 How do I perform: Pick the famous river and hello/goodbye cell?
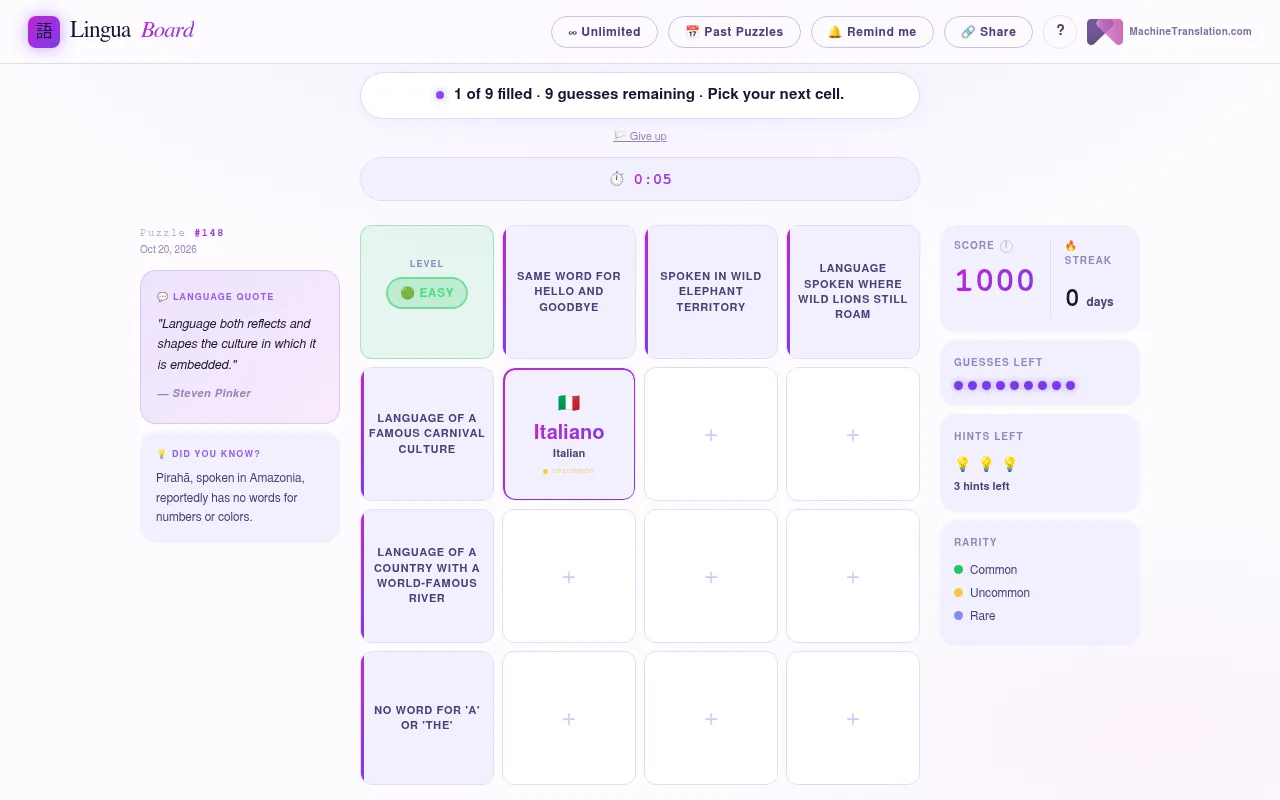(x=569, y=576)
